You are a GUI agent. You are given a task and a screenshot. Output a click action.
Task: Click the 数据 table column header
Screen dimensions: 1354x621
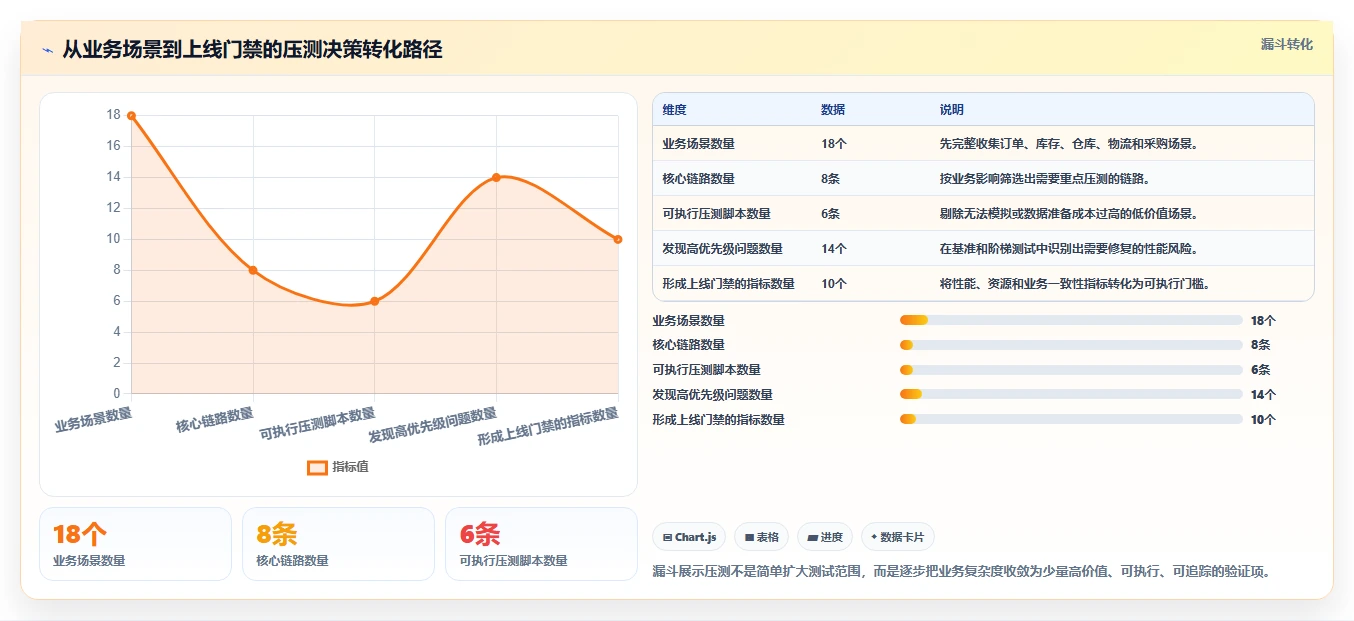pos(833,110)
